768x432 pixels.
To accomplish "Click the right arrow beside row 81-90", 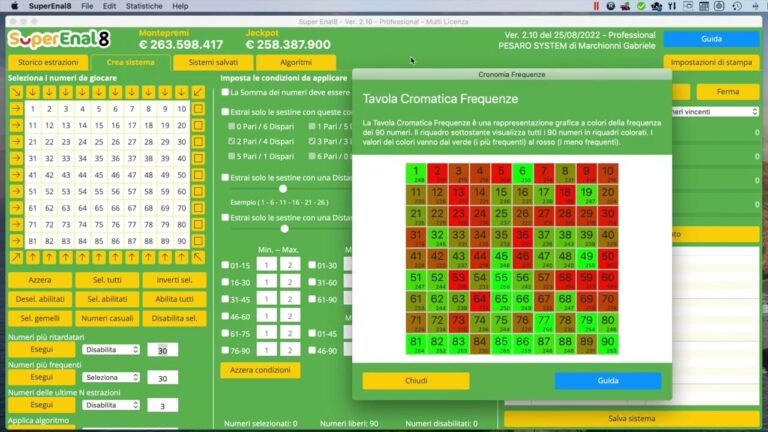I will pyautogui.click(x=16, y=241).
